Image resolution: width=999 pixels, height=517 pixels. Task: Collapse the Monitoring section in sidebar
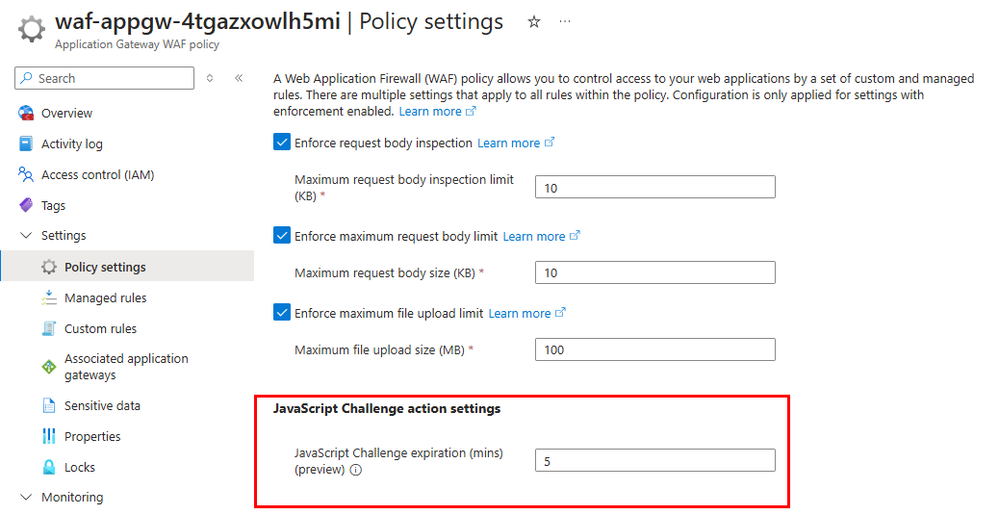[x=26, y=497]
